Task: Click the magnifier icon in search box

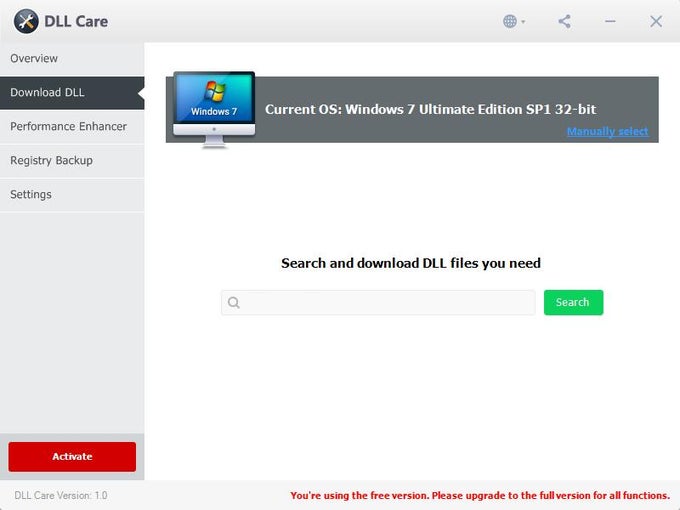Action: click(234, 303)
